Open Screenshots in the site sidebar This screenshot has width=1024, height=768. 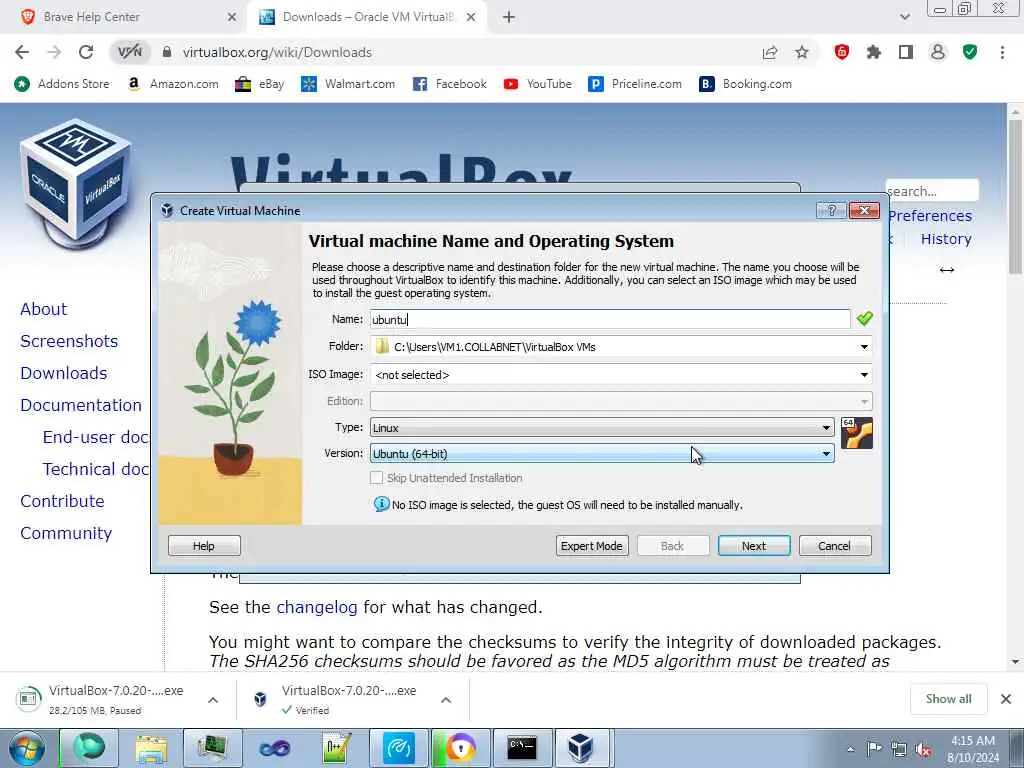click(69, 341)
